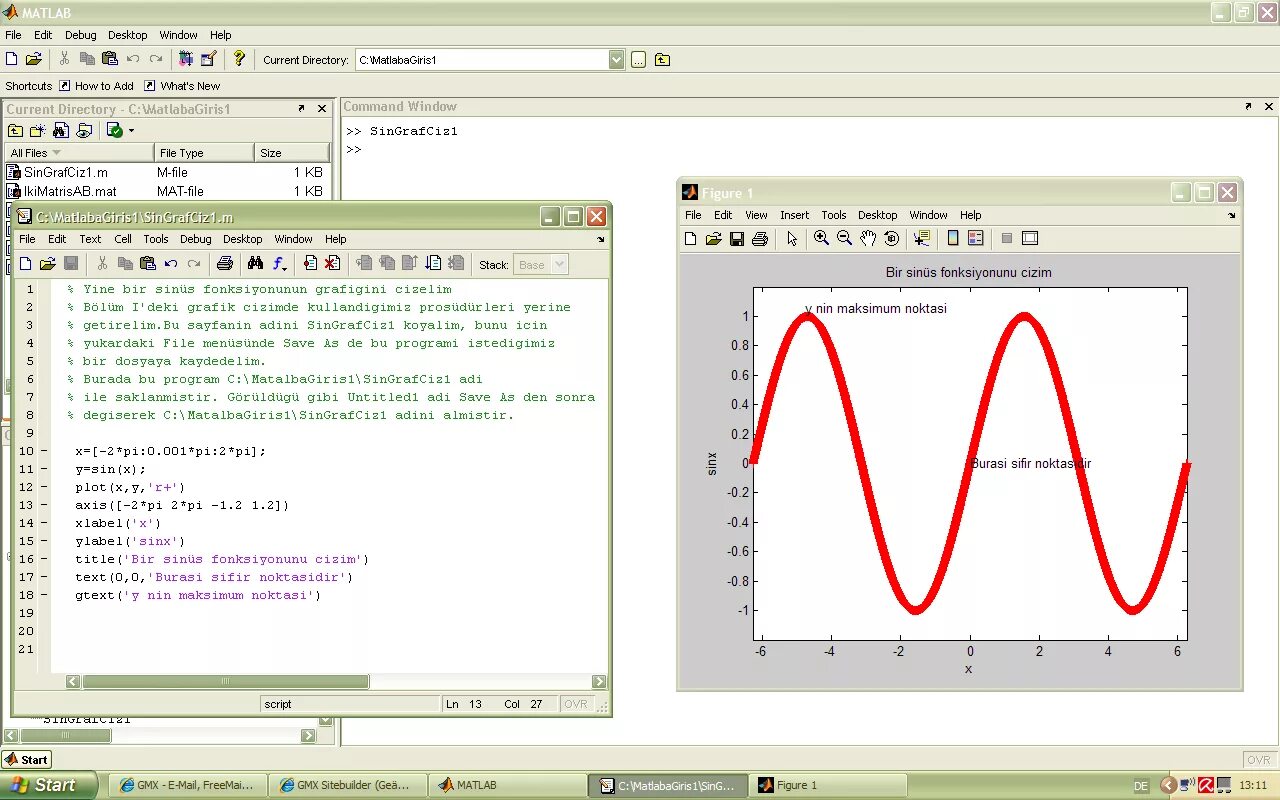Click Hide Plot Tools icon in Figure 1
The image size is (1280, 800).
pos(1007,238)
